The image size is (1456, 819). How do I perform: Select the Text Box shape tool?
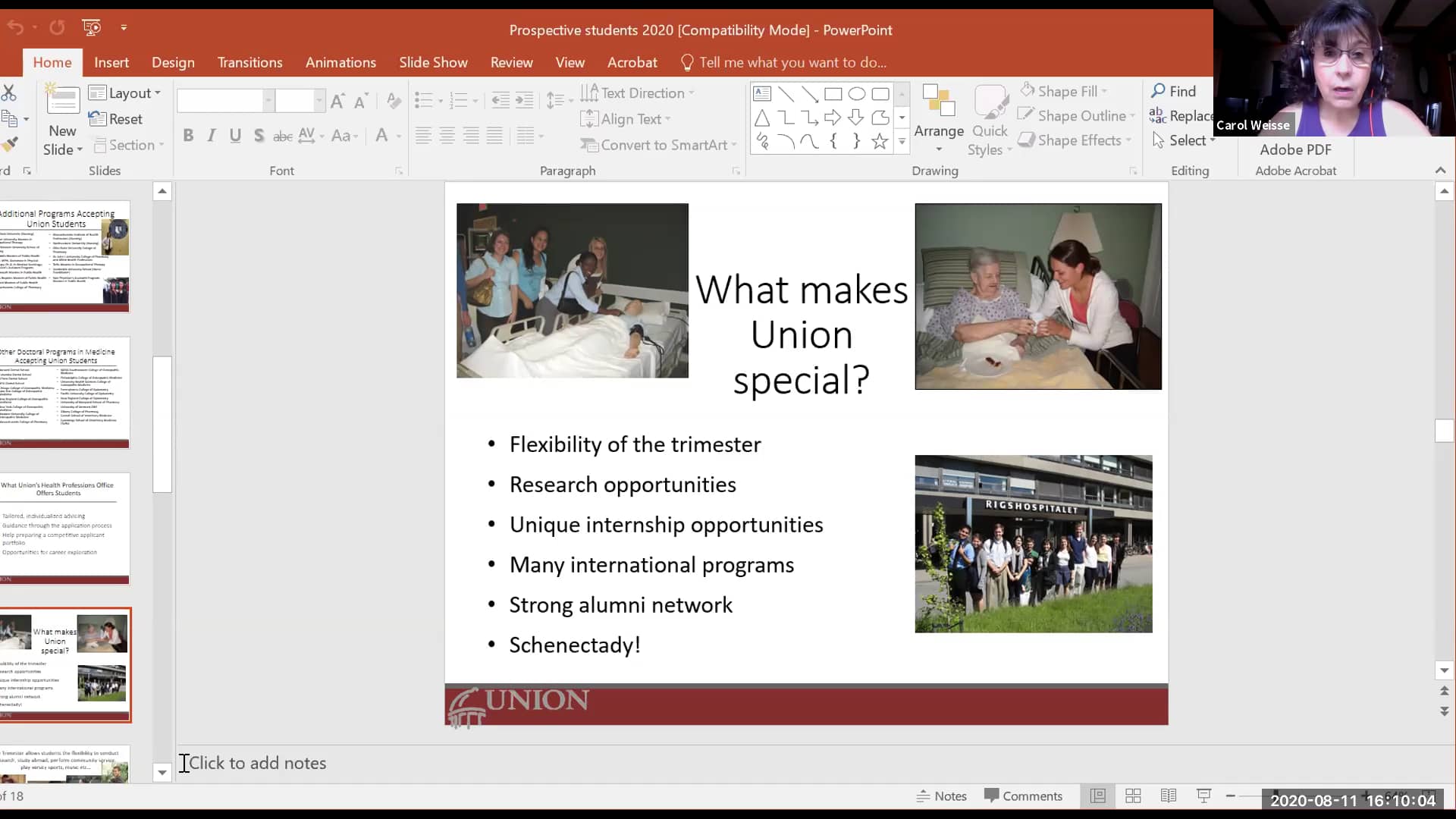762,94
